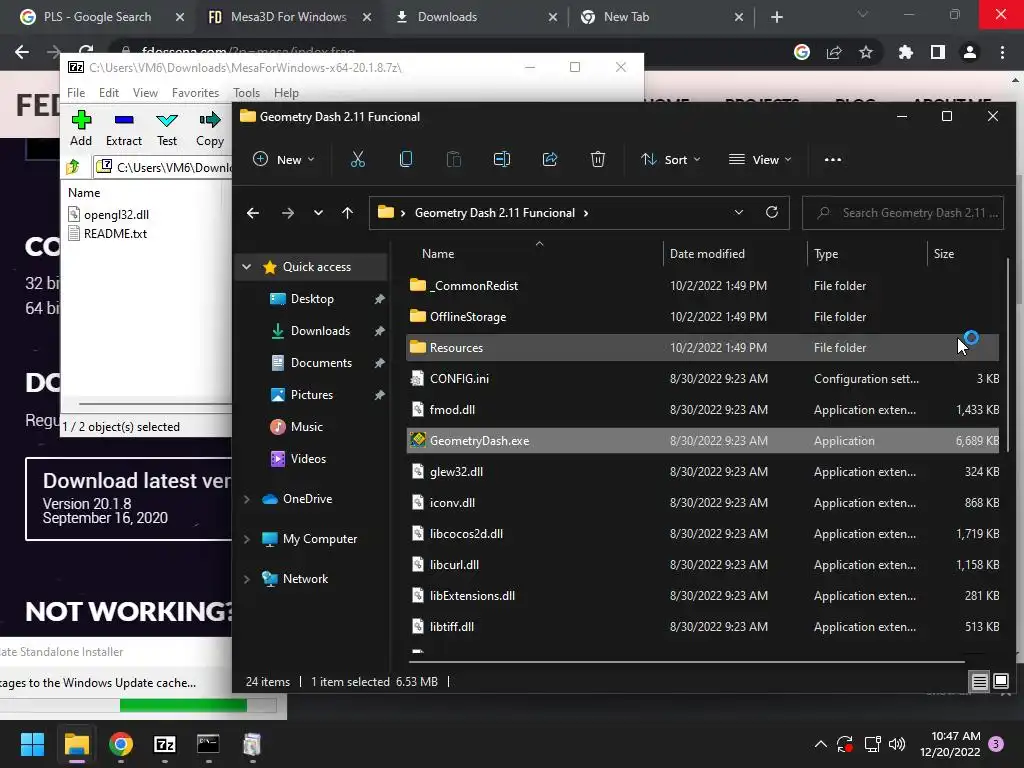
Task: Open the Sort dropdown in Explorer
Action: click(671, 159)
